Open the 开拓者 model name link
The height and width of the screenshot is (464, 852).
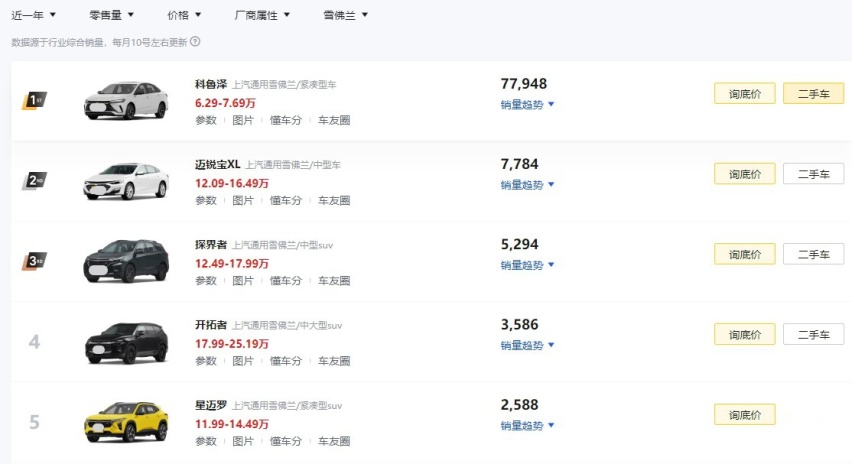click(x=211, y=325)
